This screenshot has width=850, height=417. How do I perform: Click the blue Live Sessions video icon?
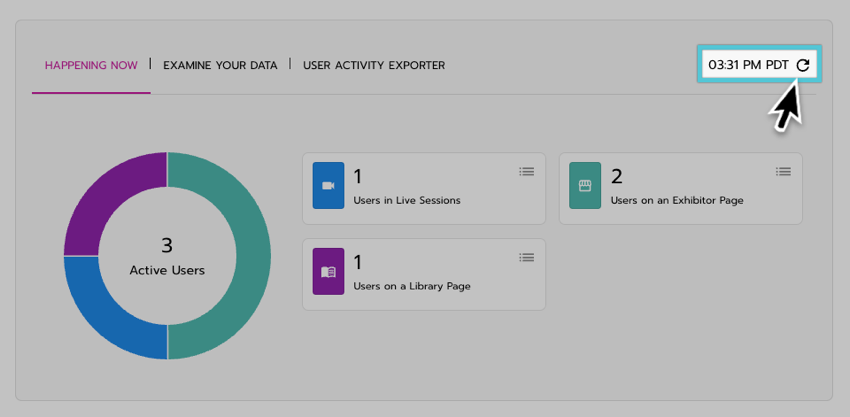(x=328, y=186)
